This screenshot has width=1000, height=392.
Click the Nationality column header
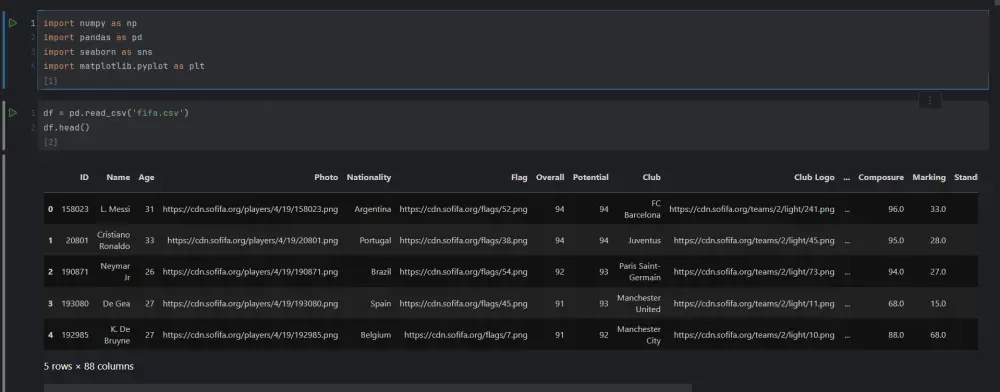[369, 177]
